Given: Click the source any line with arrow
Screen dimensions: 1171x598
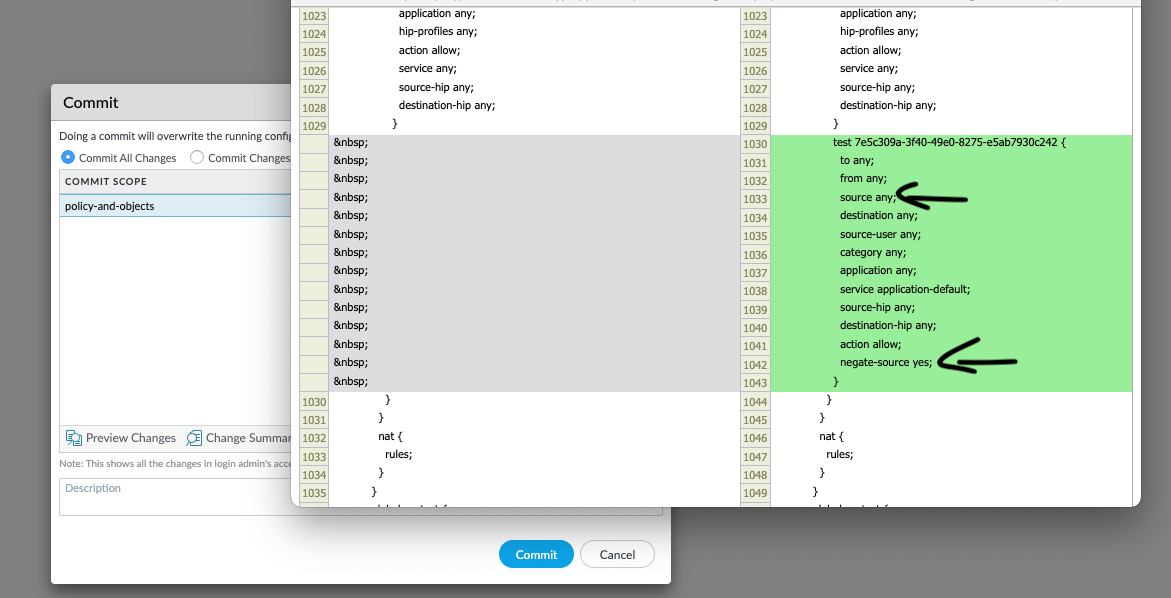Looking at the screenshot, I should pyautogui.click(x=866, y=197).
